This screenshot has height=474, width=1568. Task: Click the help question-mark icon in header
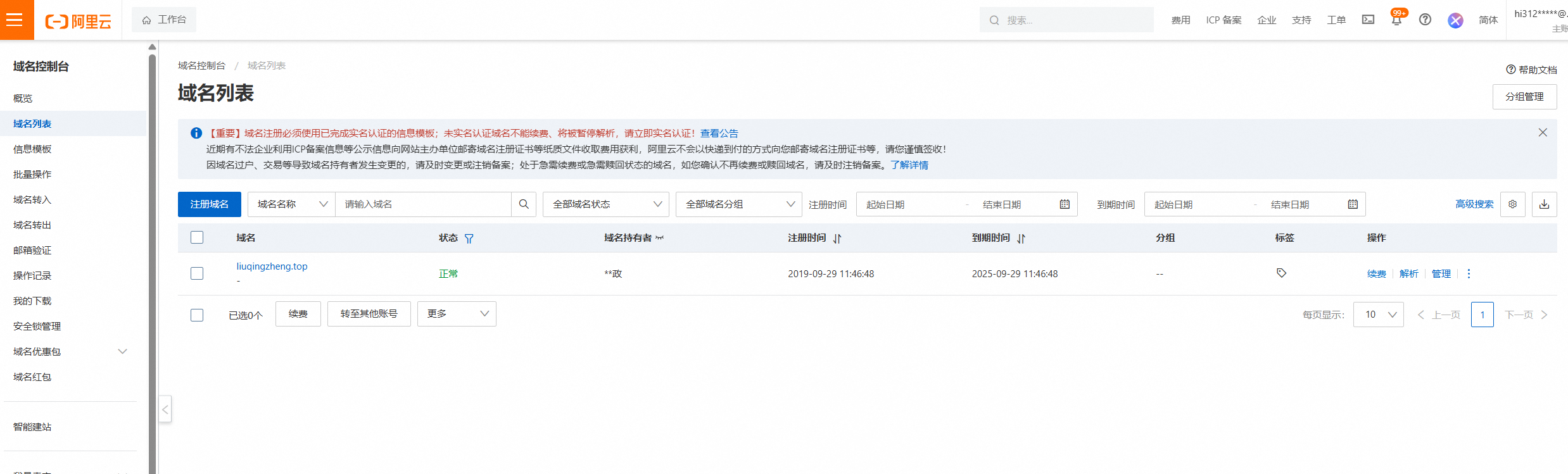click(x=1425, y=20)
